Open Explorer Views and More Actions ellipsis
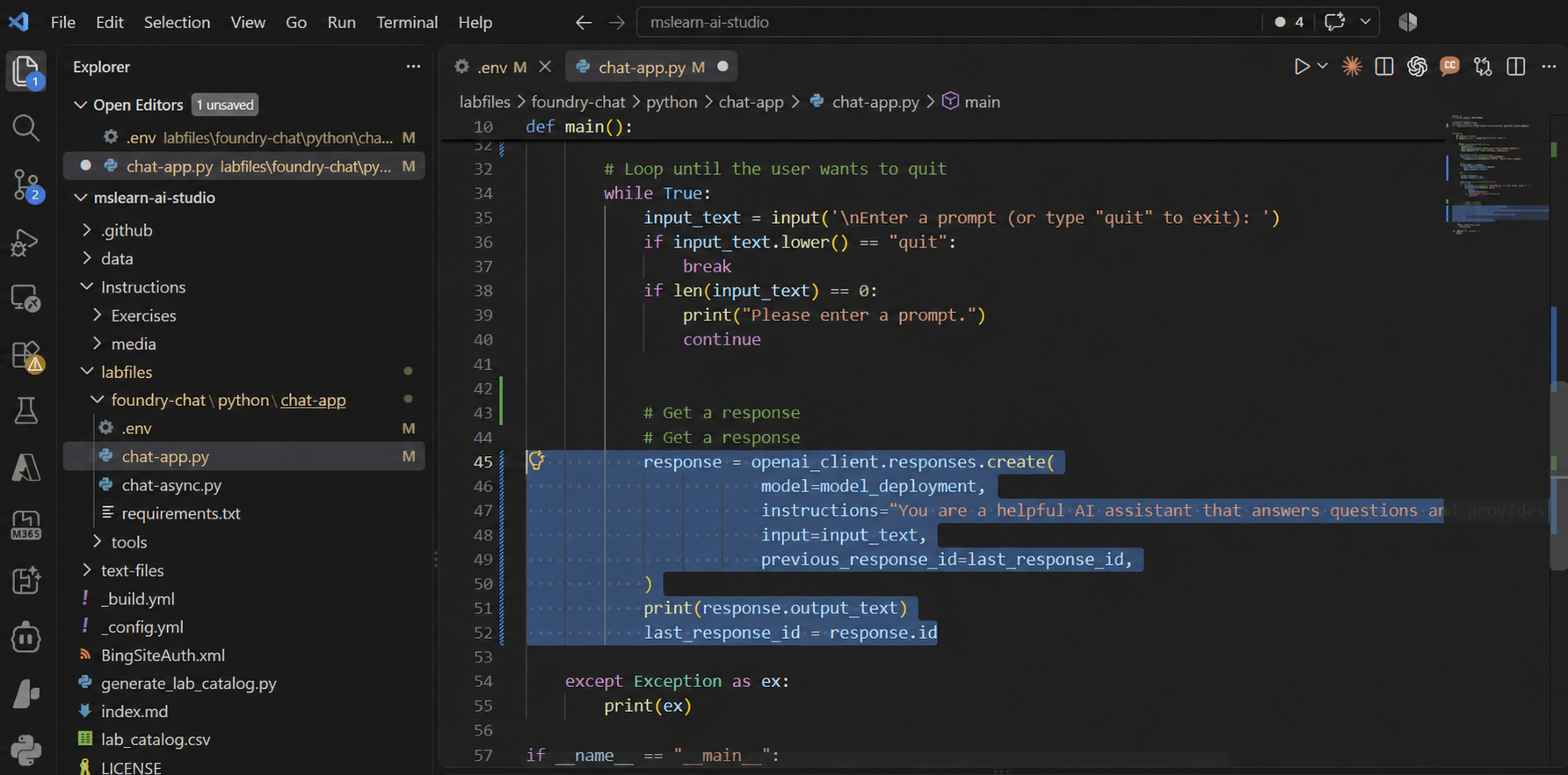The height and width of the screenshot is (775, 1568). [x=413, y=67]
